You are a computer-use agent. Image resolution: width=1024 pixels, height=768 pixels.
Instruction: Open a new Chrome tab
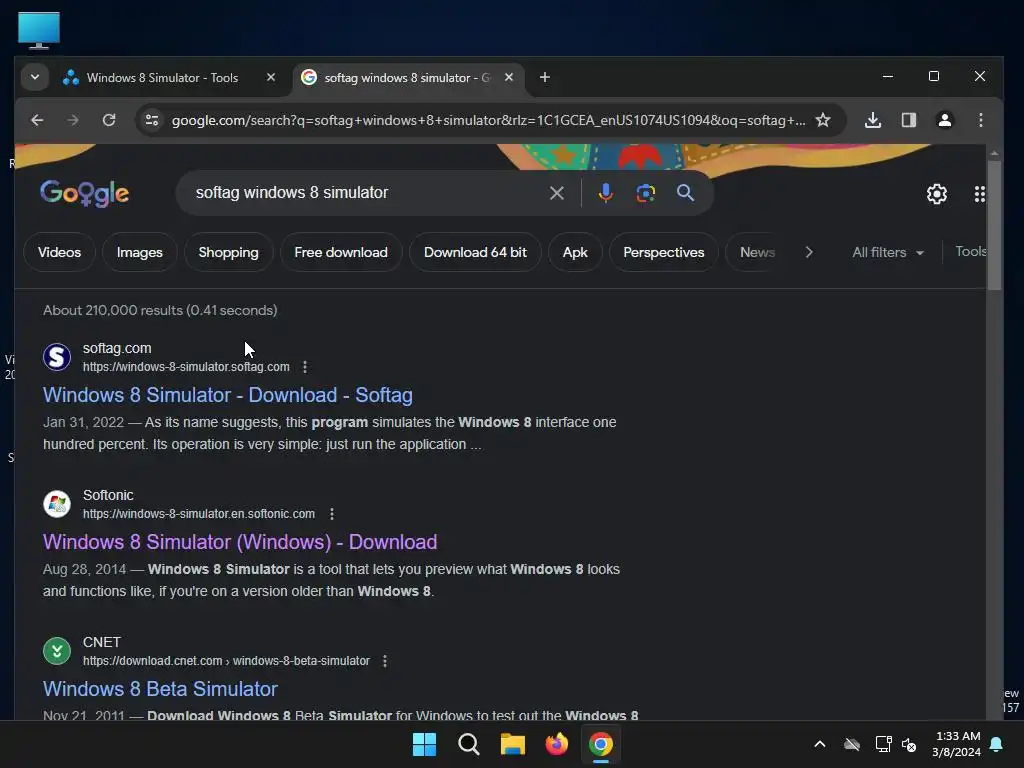pos(545,78)
